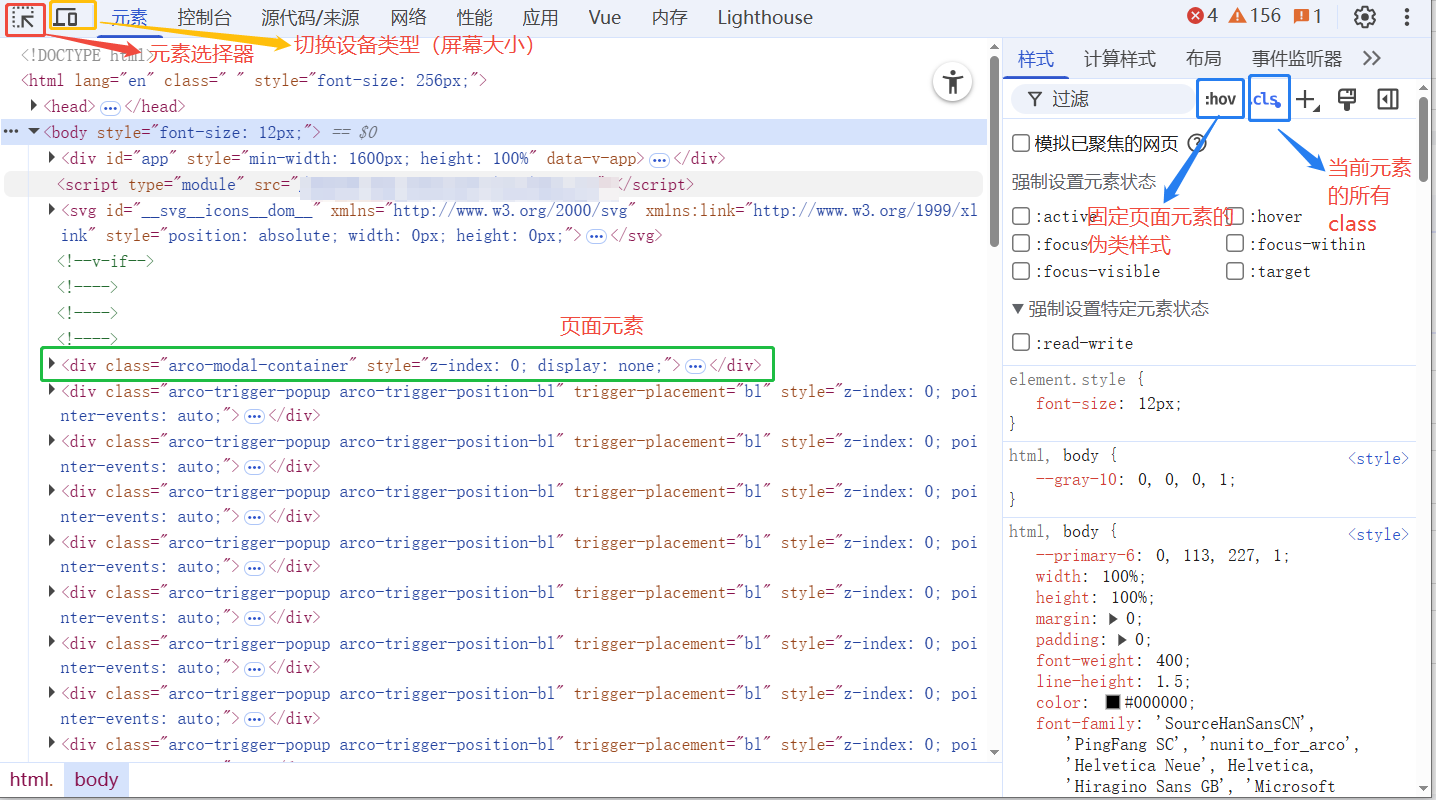Collapse the 强制设置特定元素状态 section
This screenshot has width=1436, height=800.
[1018, 308]
